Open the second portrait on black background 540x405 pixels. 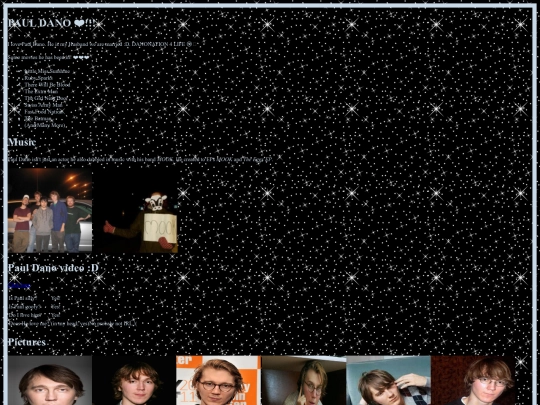(x=134, y=380)
